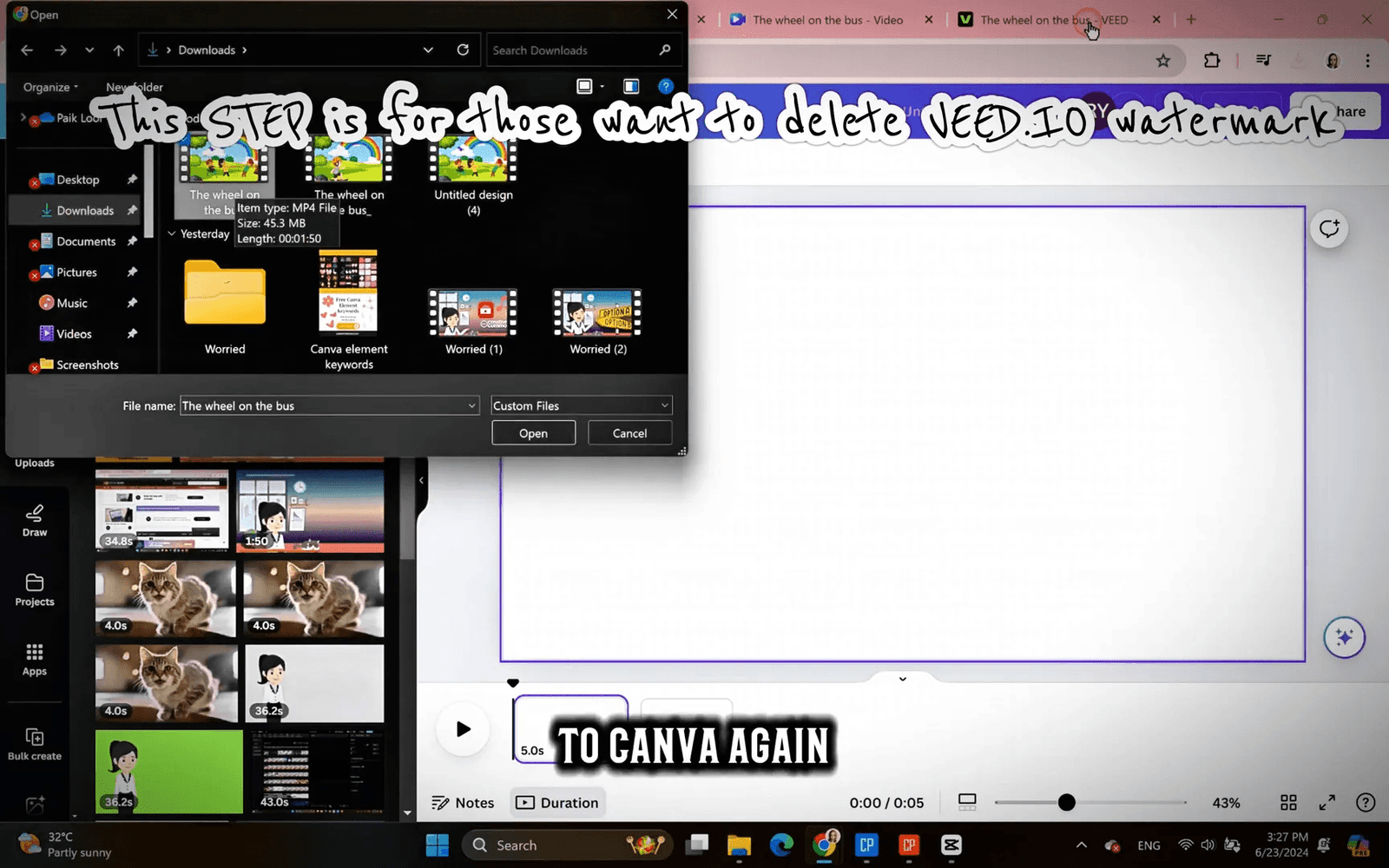The width and height of the screenshot is (1389, 868).
Task: Open browser extensions puzzle icon
Action: 1212,61
